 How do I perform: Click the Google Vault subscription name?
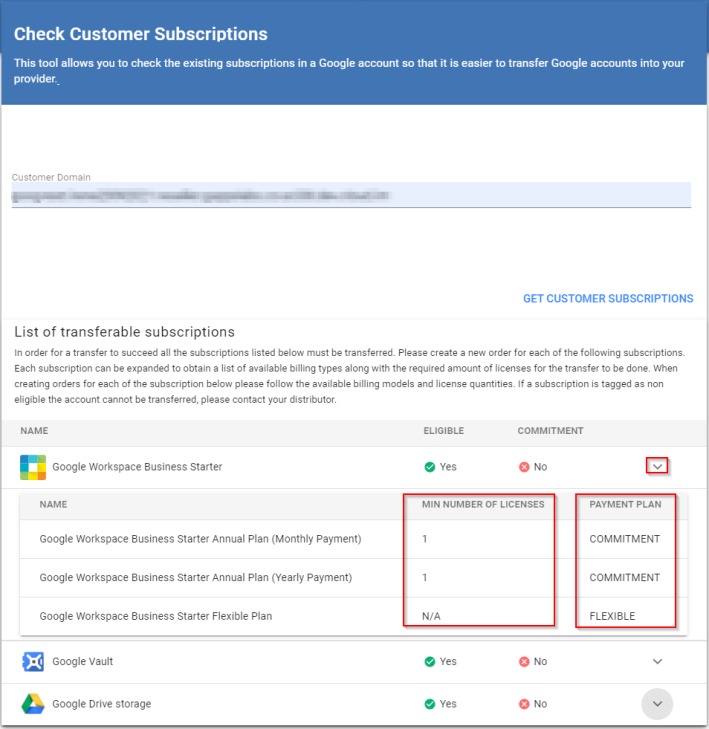(x=83, y=662)
